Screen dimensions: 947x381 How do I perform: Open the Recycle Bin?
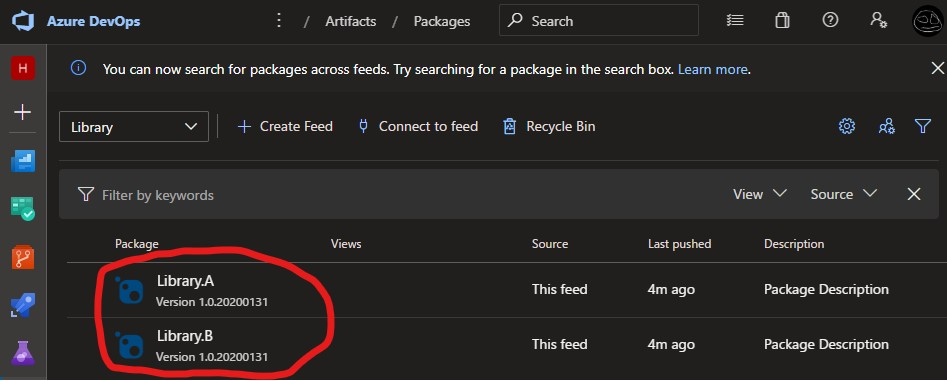(549, 127)
